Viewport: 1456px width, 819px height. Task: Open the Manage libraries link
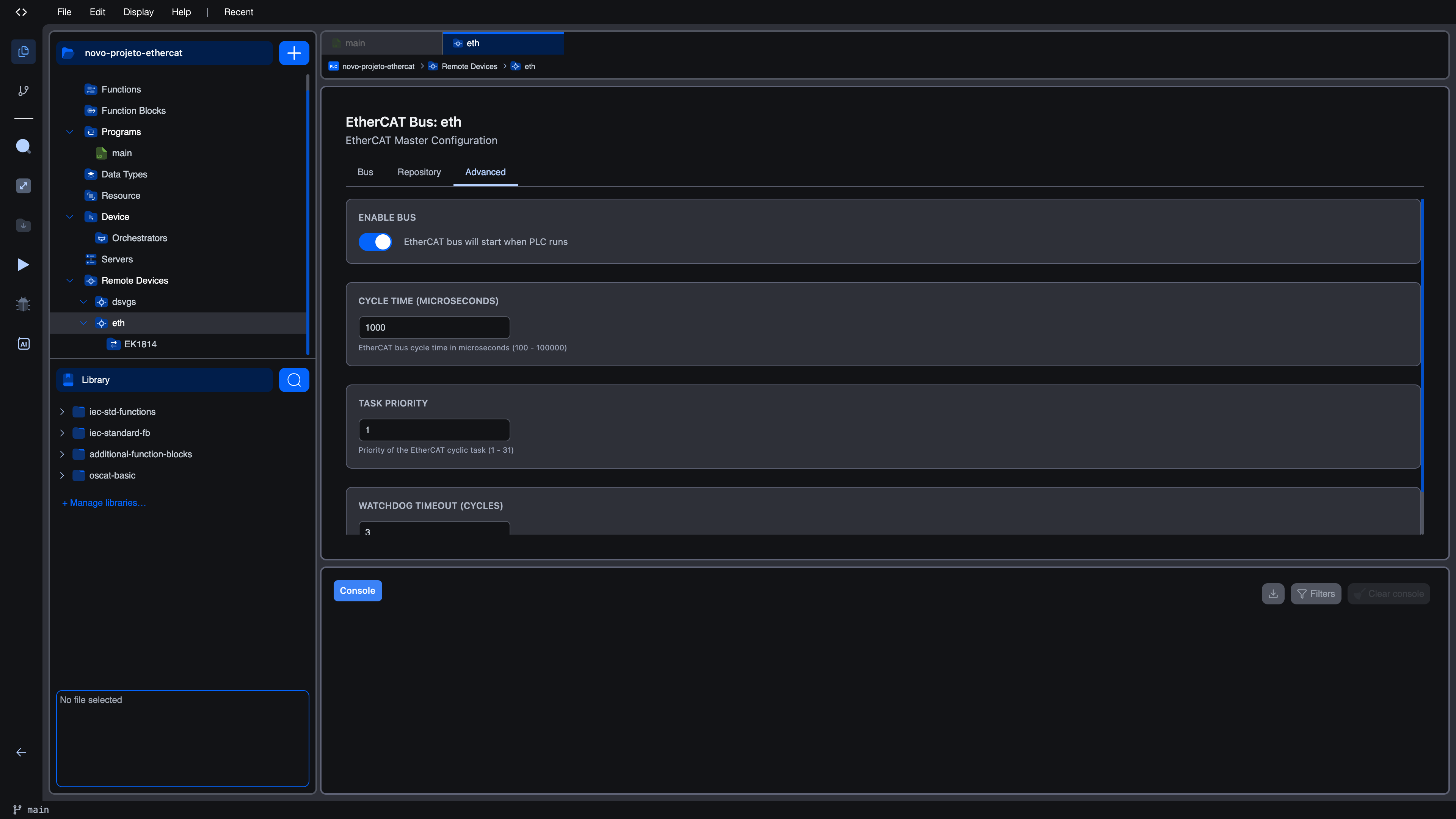pyautogui.click(x=104, y=502)
